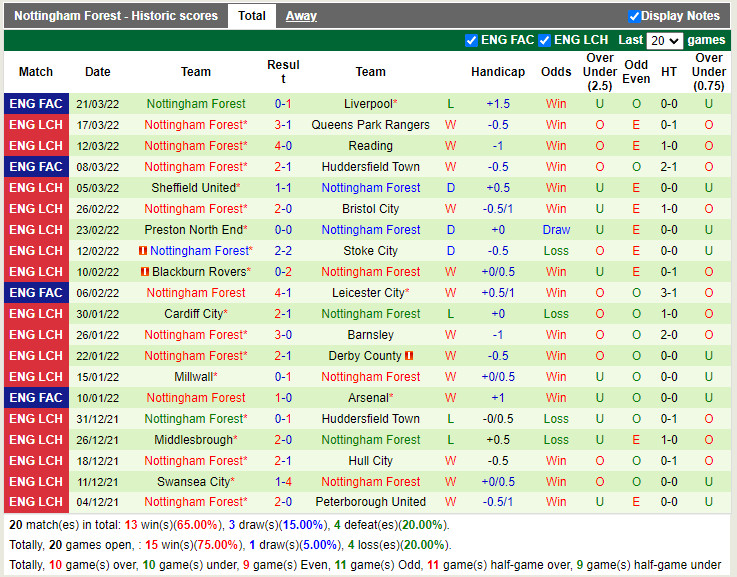Open the Liverpool team link

pyautogui.click(x=368, y=104)
